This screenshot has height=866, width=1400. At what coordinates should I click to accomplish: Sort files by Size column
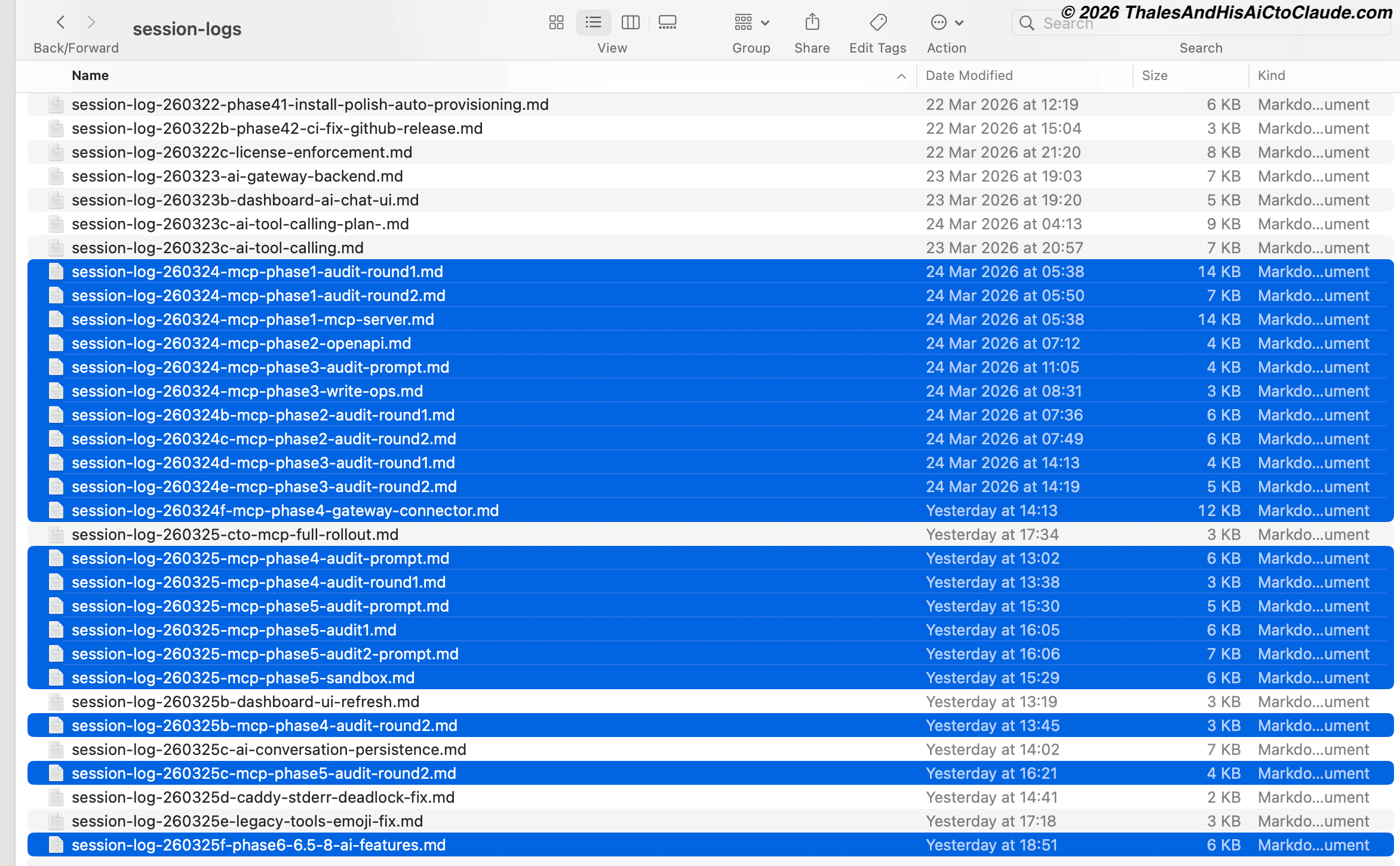[1155, 75]
